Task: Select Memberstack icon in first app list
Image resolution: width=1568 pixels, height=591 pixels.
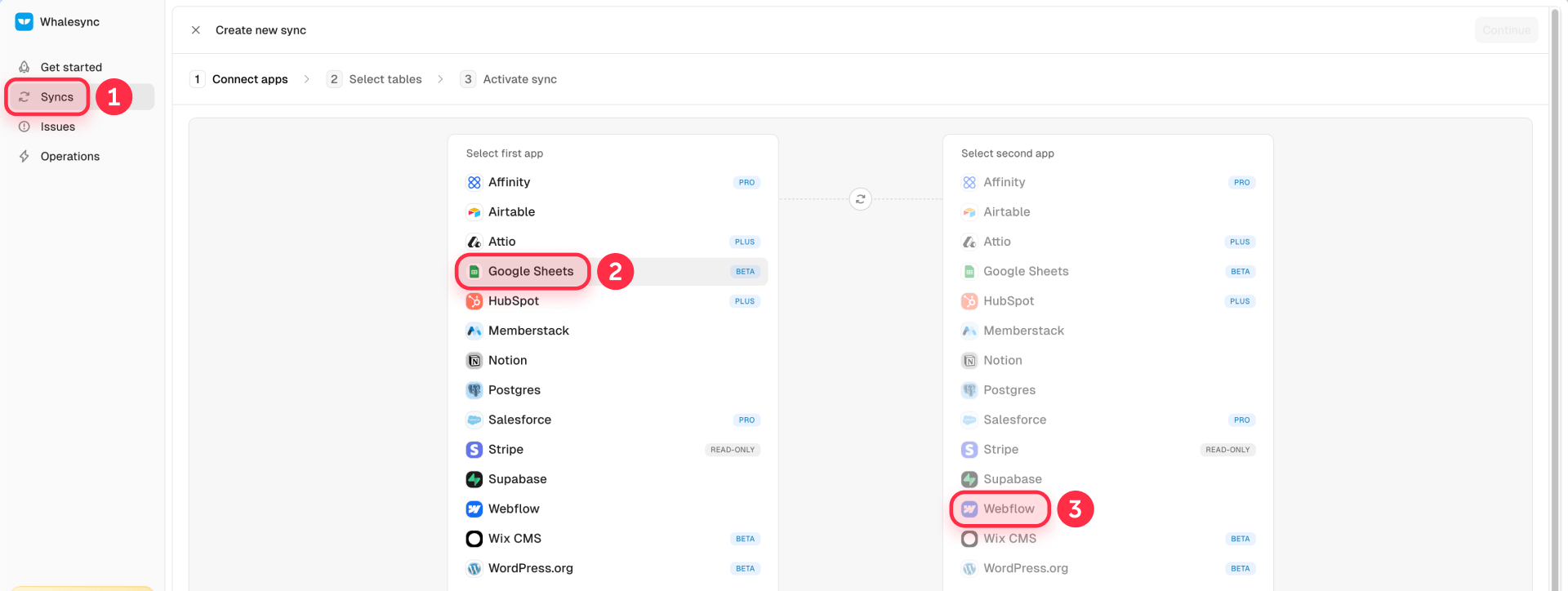Action: (x=474, y=331)
